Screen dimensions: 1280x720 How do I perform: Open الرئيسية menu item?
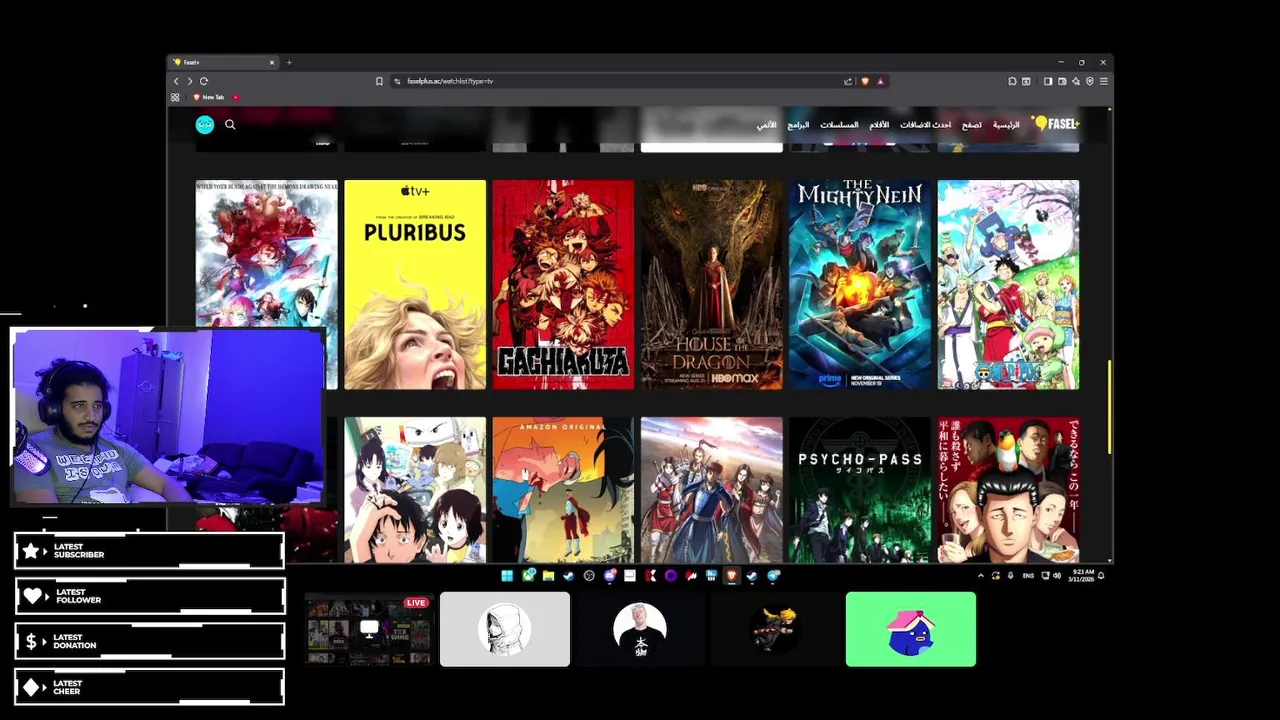[x=1006, y=125]
